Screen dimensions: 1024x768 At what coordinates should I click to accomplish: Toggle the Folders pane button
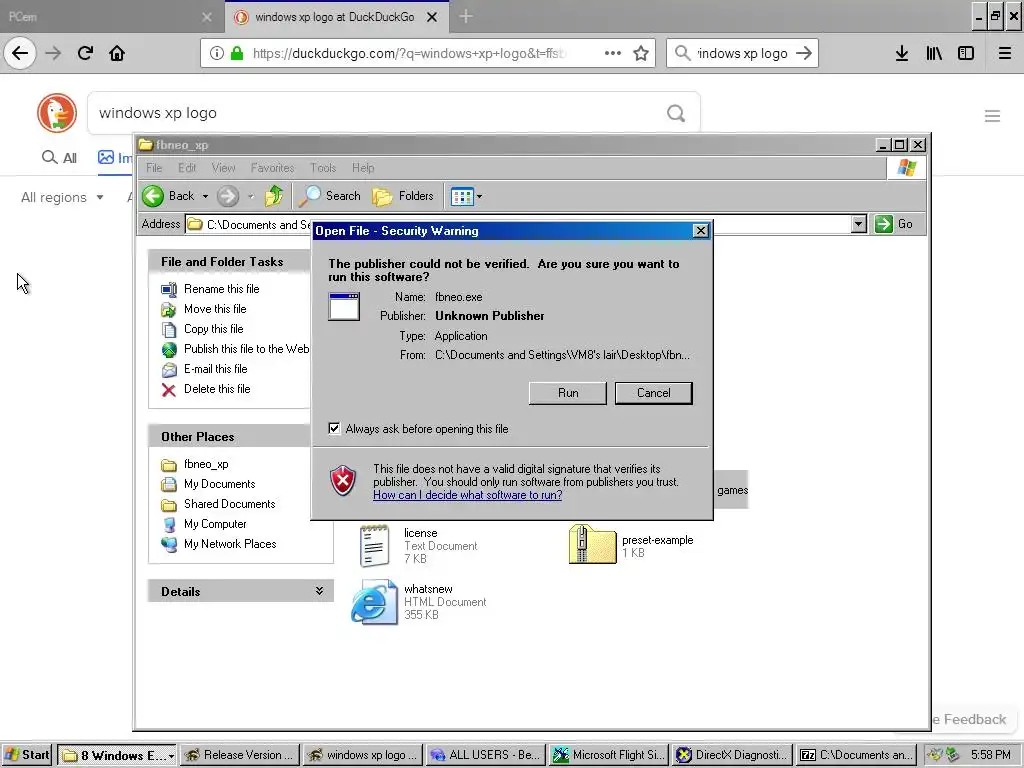(x=403, y=196)
